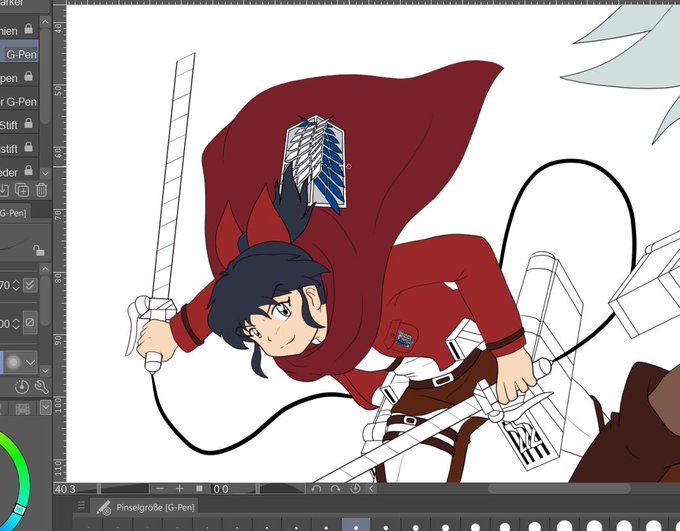Open the intermediate color grid tab icon
This screenshot has width=680, height=531.
(22, 408)
